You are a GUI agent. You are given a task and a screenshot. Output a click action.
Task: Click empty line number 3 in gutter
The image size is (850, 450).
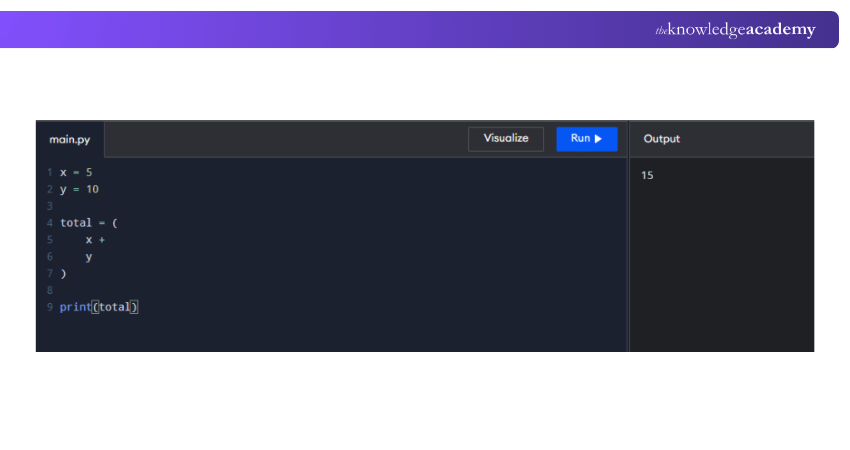pyautogui.click(x=50, y=206)
